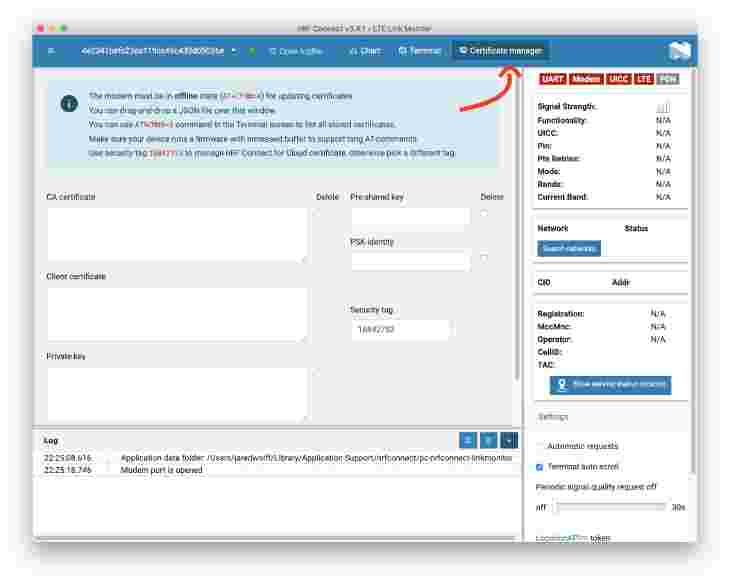Click the first blue Log toolbar icon

[x=467, y=440]
